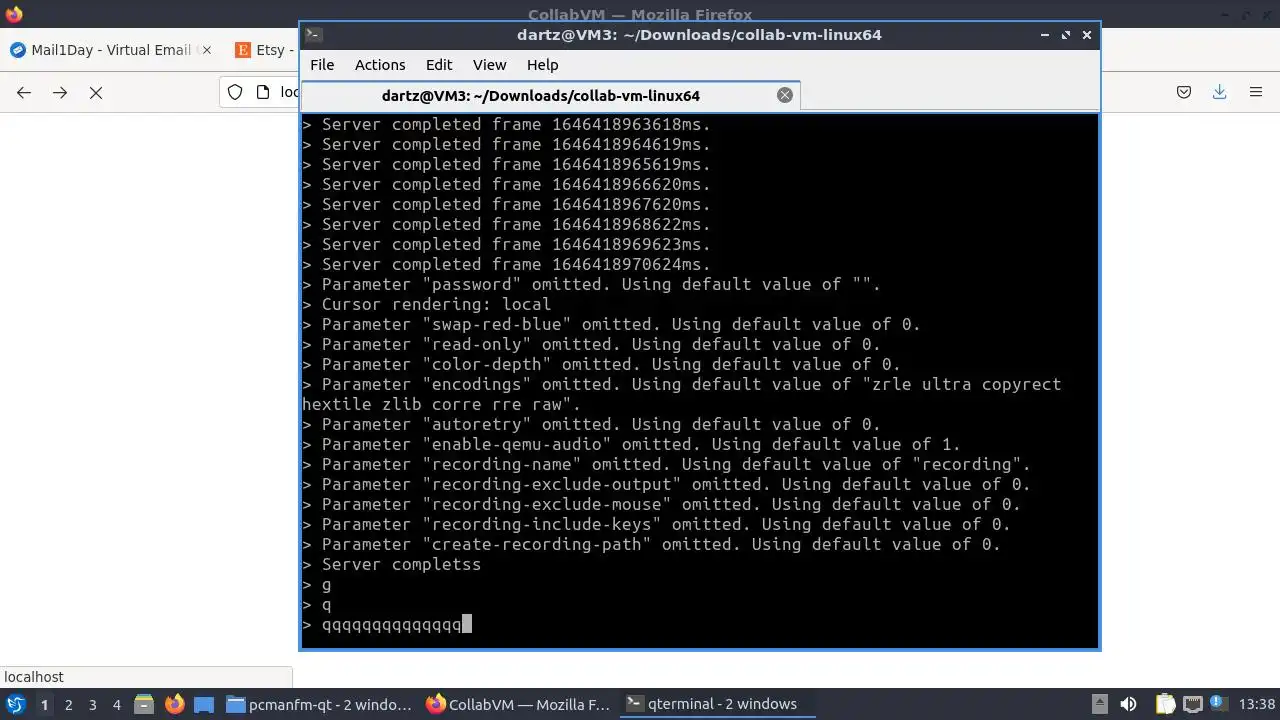1280x720 pixels.
Task: Click the "recording-name" parameter line
Action: [666, 465]
